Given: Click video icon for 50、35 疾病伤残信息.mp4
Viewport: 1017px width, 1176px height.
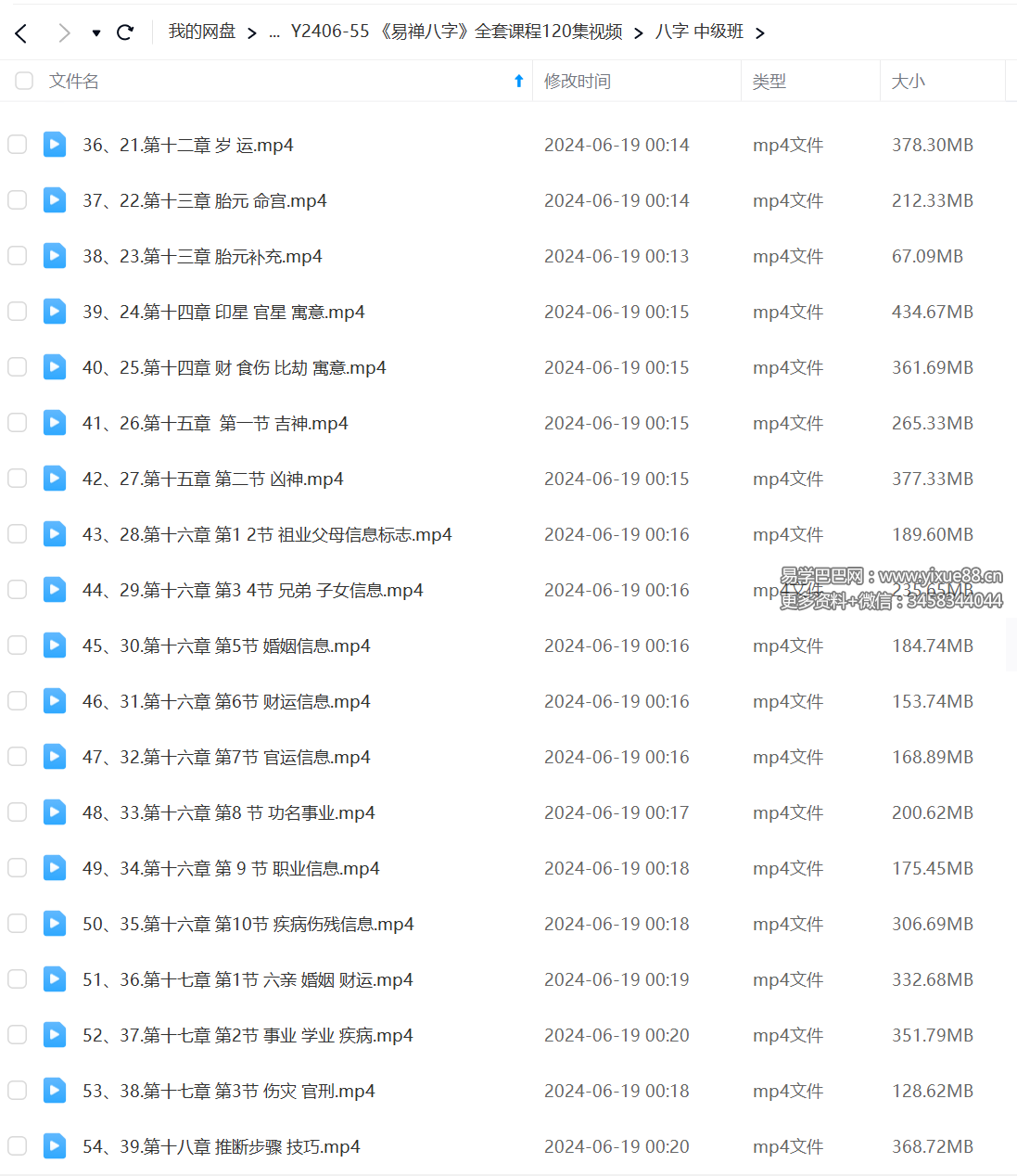Looking at the screenshot, I should 55,924.
